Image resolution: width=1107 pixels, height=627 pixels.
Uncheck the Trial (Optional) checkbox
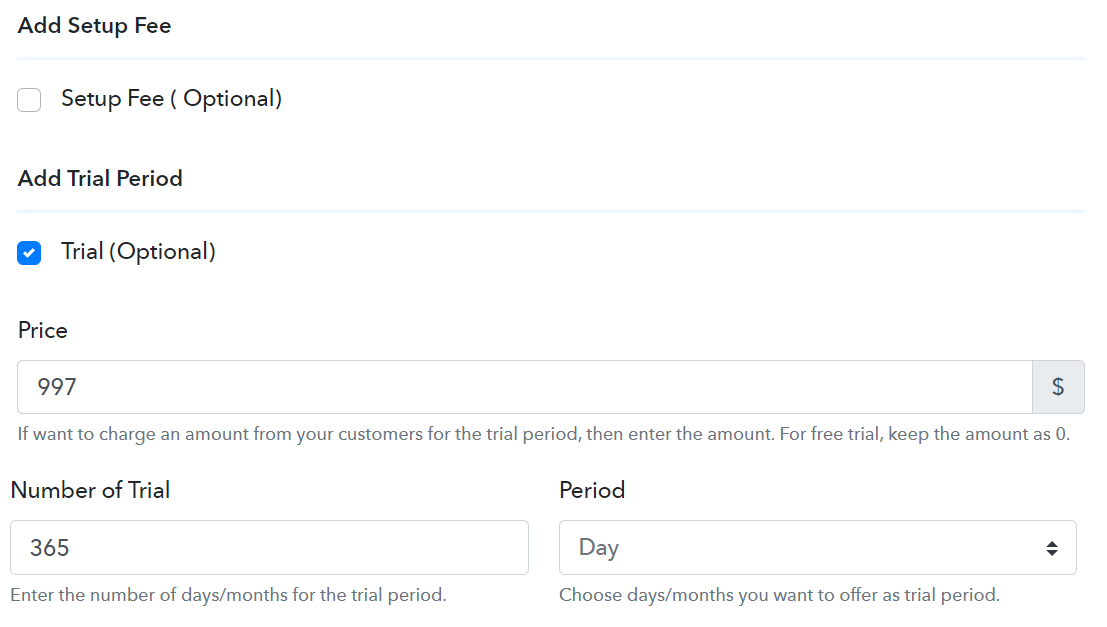coord(29,253)
